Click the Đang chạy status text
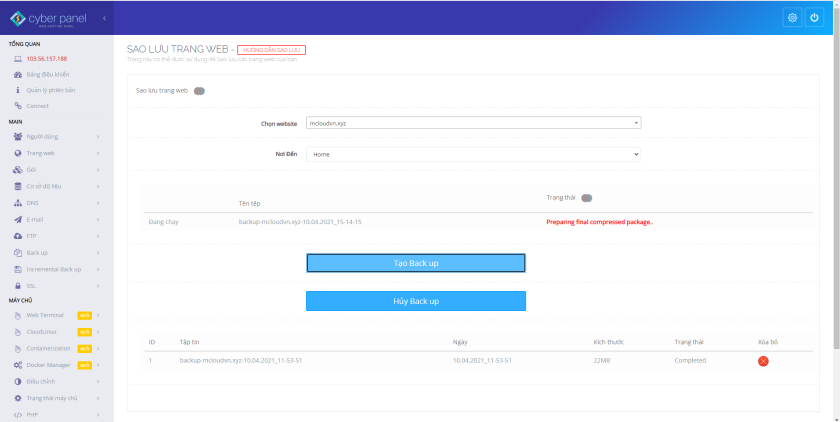The width and height of the screenshot is (840, 422). [x=163, y=222]
